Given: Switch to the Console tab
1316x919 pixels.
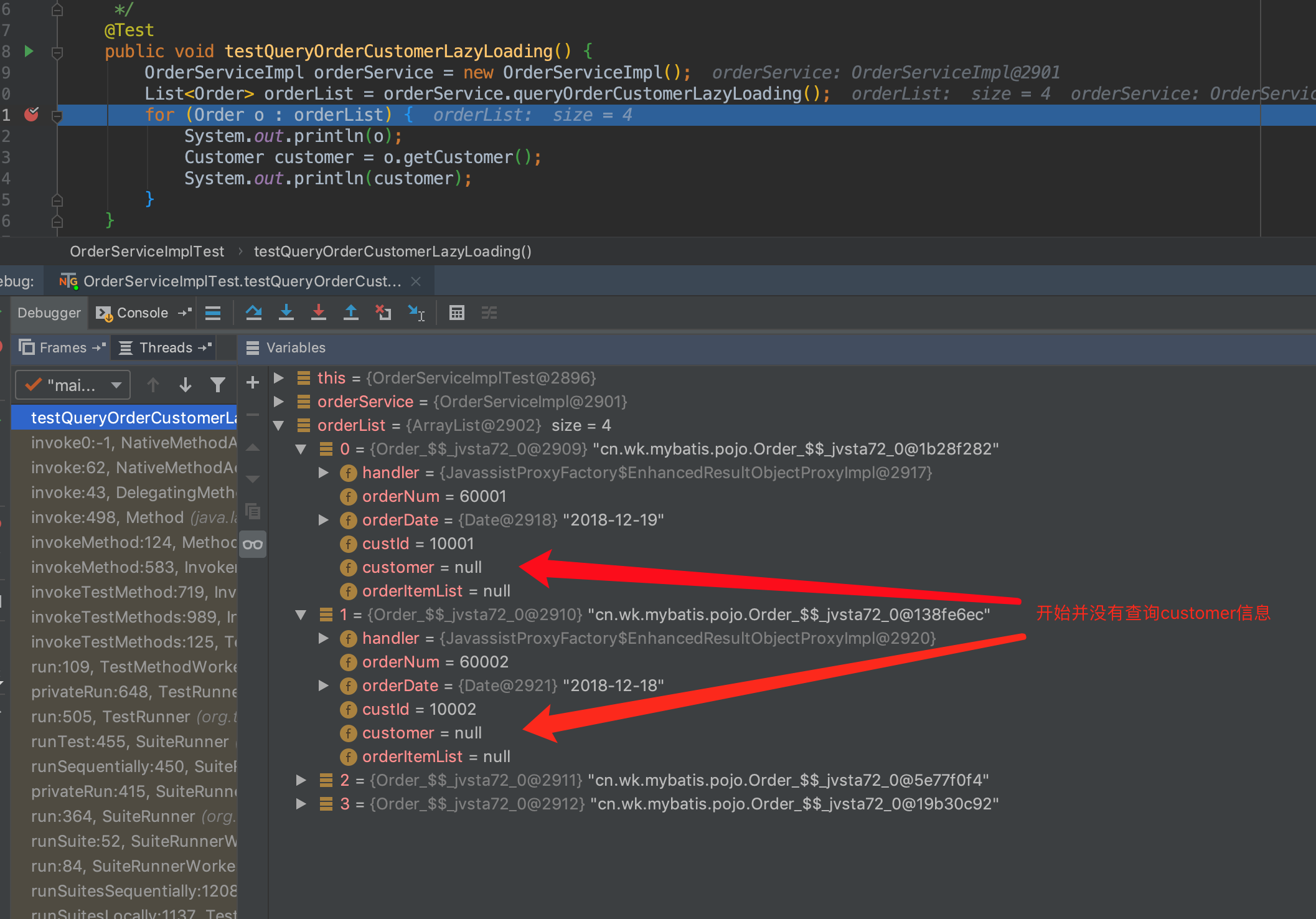Looking at the screenshot, I should coord(142,313).
